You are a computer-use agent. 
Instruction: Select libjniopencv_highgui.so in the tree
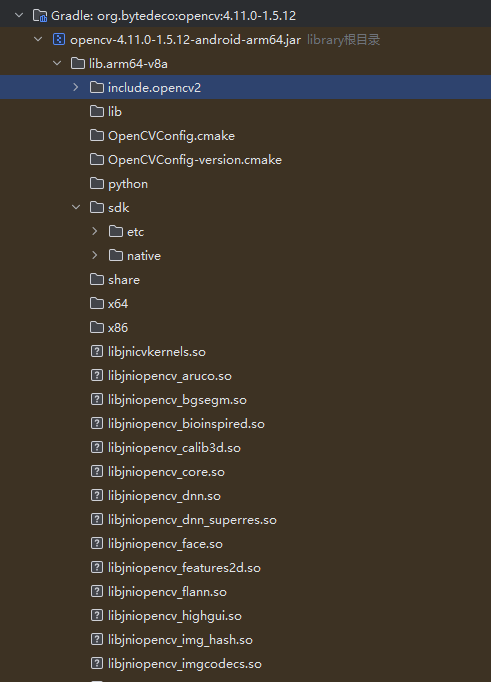point(175,615)
